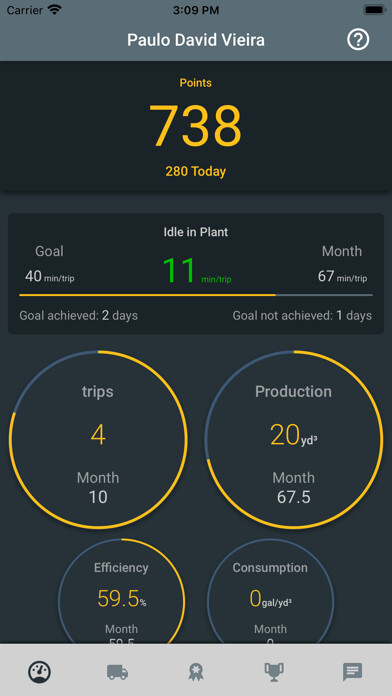The width and height of the screenshot is (392, 696).
Task: Tap the Wi-Fi status icon
Action: point(55,10)
